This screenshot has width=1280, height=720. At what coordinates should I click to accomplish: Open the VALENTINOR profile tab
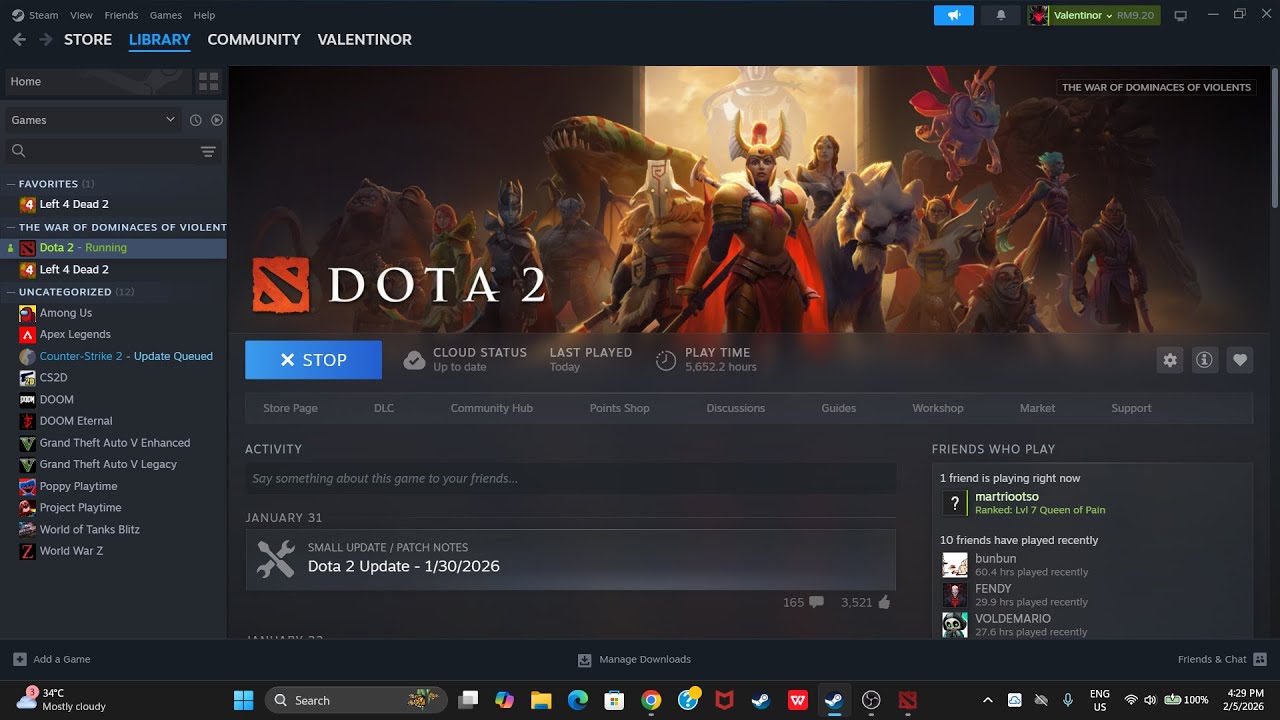364,39
